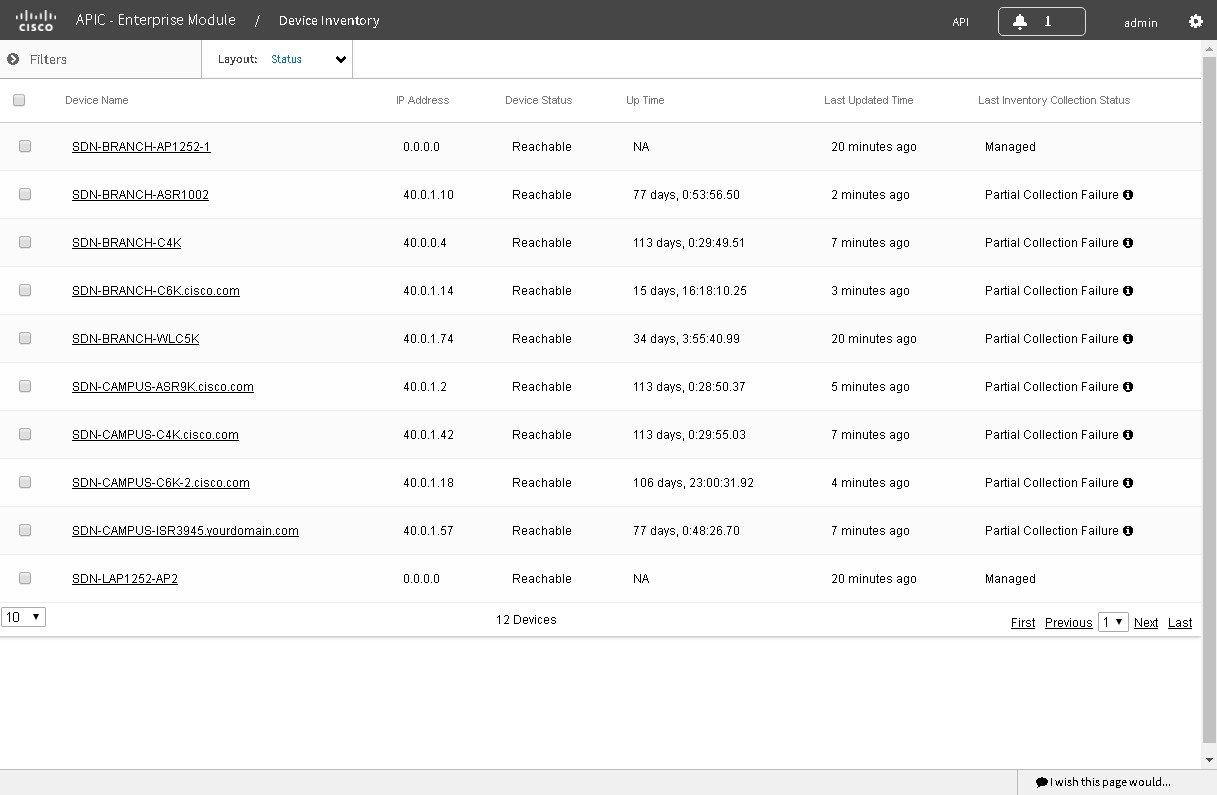Screen dimensions: 1217x795
Task: Show failure info for SDN-CAMPUS-C4K.cisco.com
Action: [x=1128, y=435]
